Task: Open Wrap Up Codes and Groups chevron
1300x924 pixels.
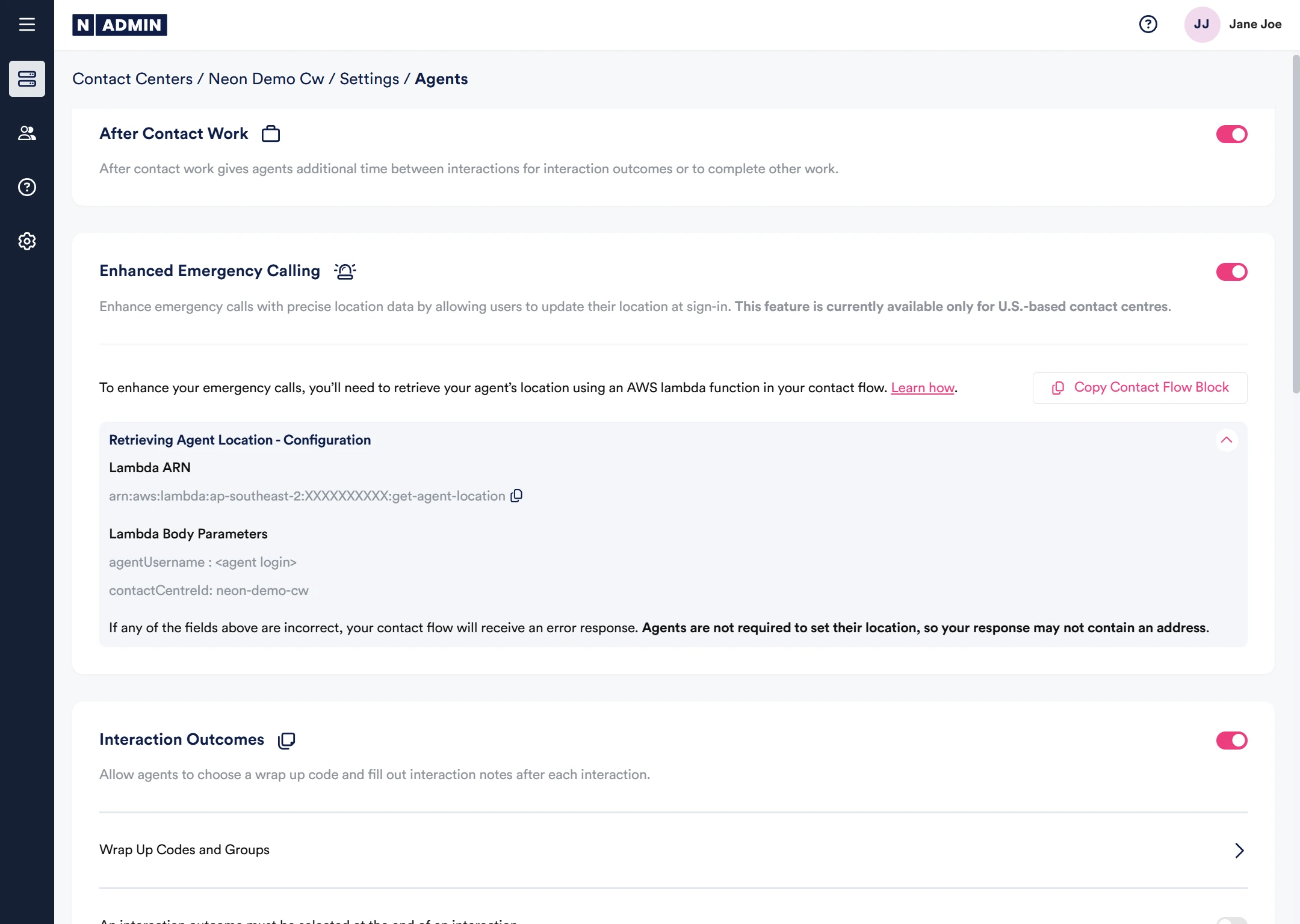Action: (1239, 850)
